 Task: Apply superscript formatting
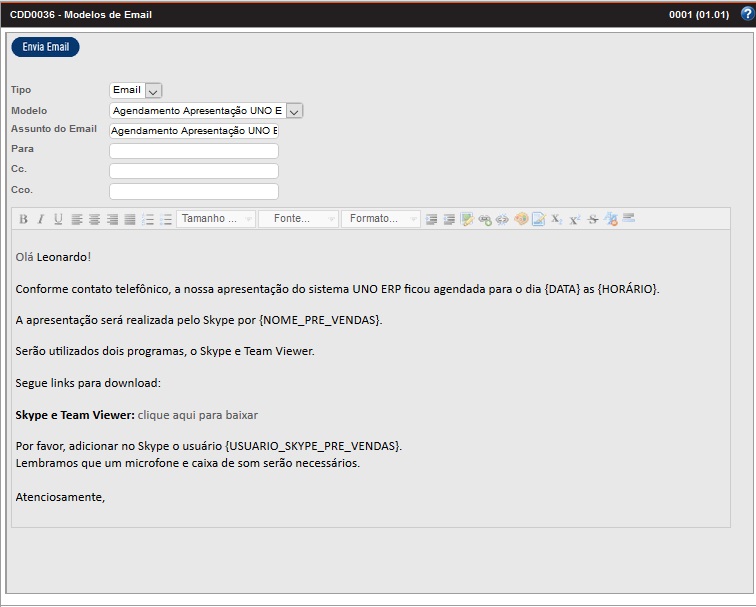click(x=575, y=219)
